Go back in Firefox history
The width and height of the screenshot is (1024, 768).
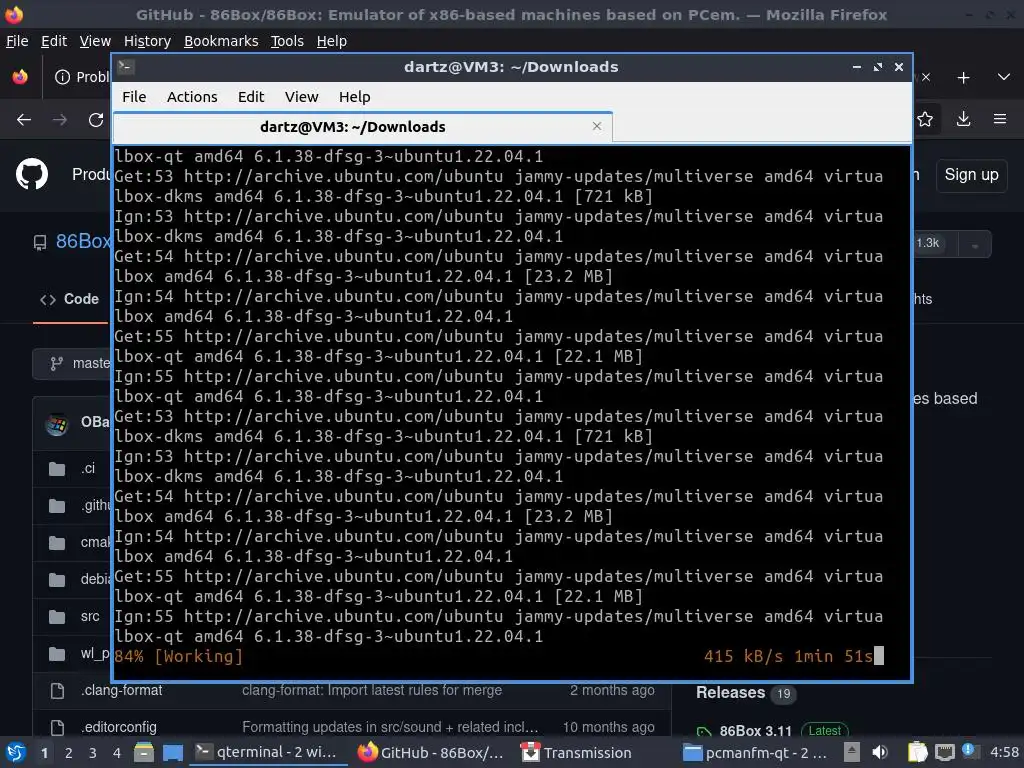(24, 120)
